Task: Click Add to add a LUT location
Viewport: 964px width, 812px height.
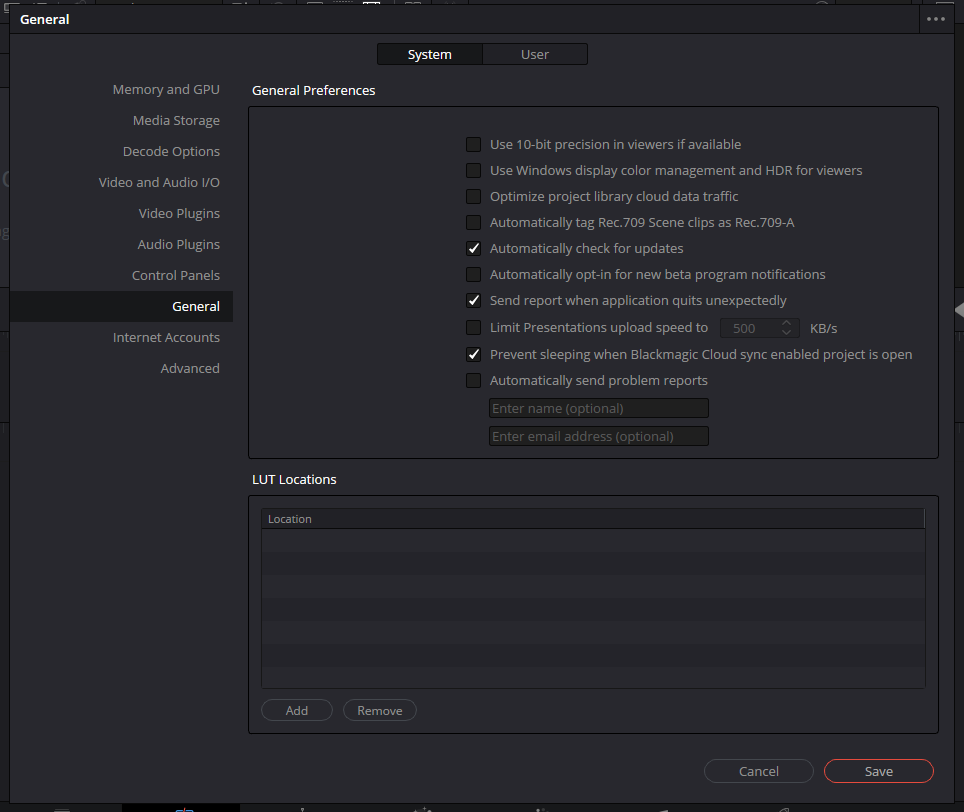Action: pos(296,710)
